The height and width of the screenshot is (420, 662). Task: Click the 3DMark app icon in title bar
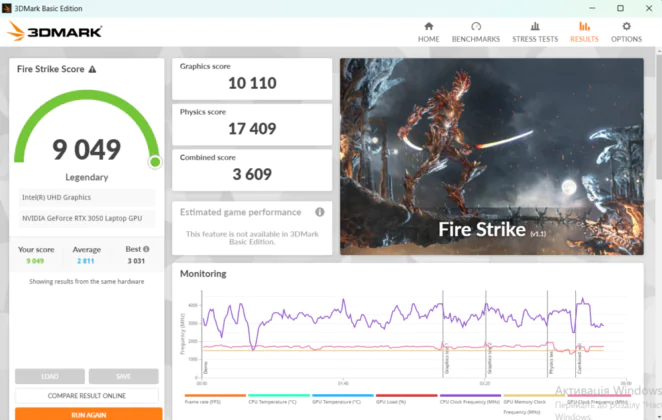coord(6,8)
